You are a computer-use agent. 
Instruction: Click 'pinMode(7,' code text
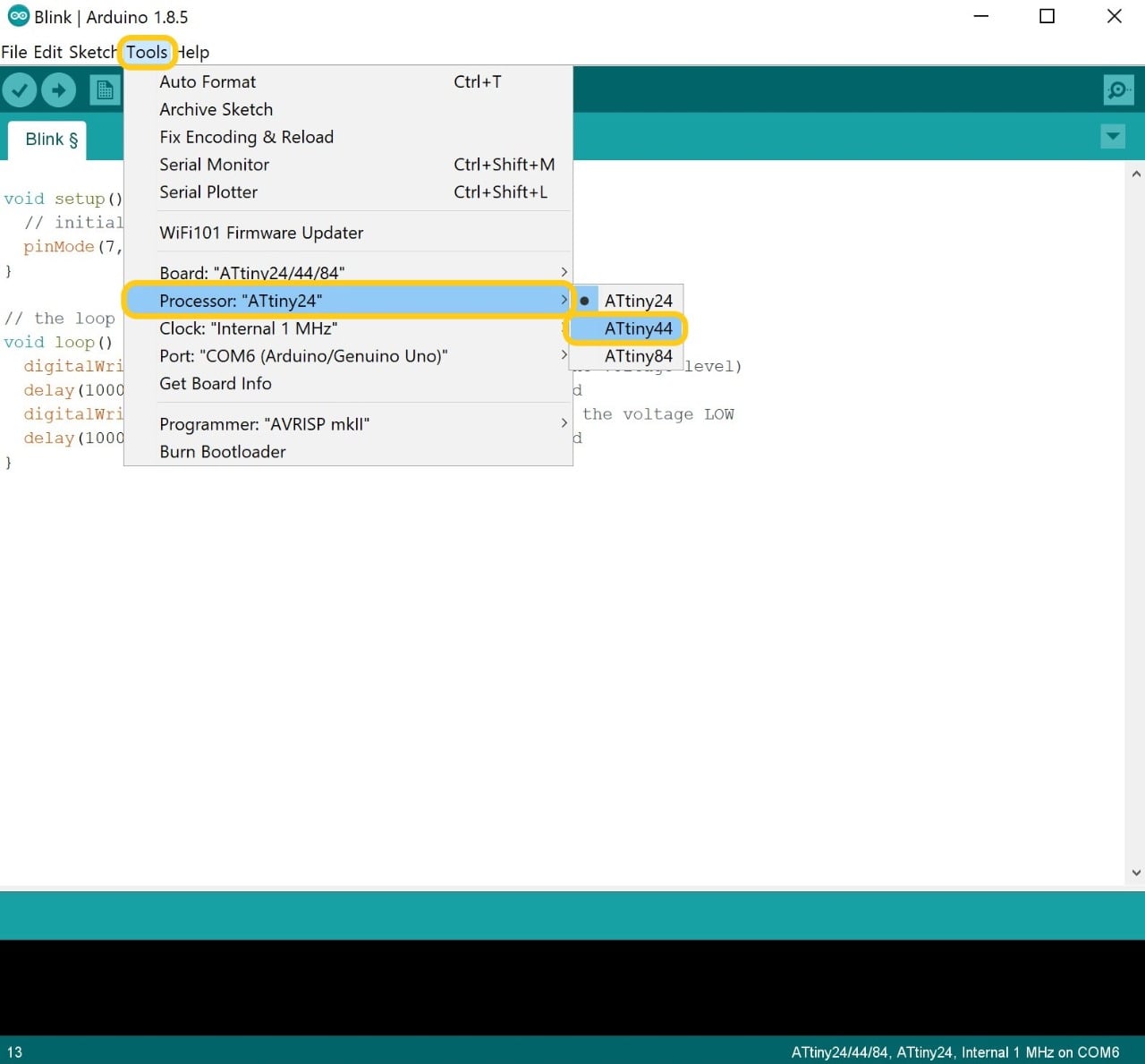point(73,246)
